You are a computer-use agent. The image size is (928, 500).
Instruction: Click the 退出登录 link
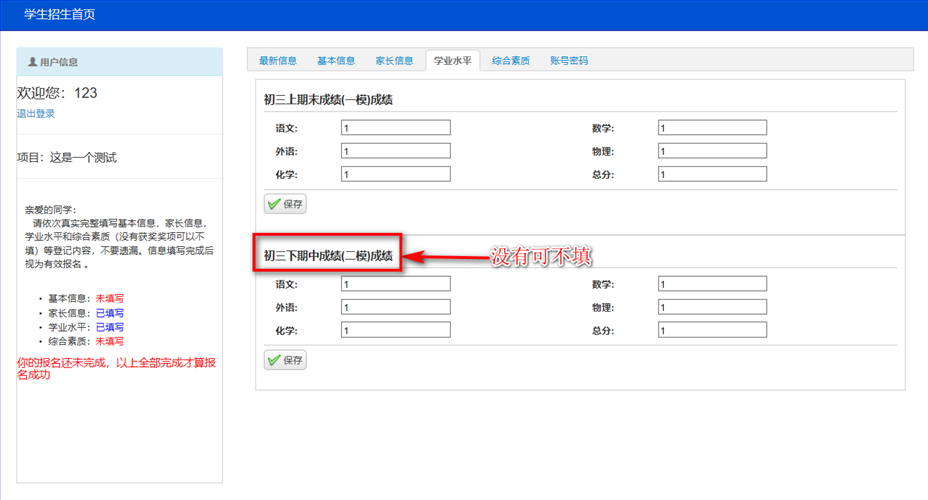[36, 114]
